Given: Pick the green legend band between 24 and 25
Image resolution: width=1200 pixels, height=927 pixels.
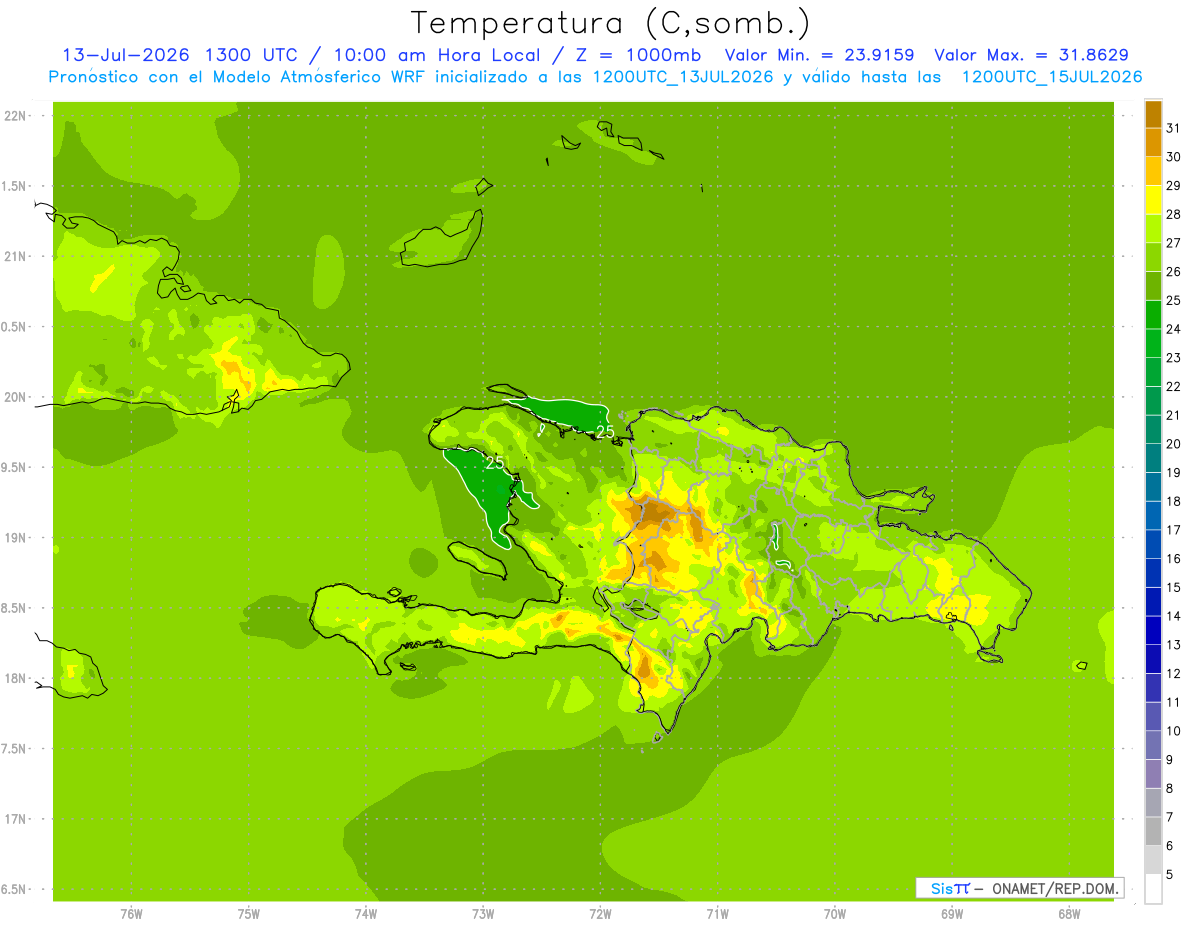Looking at the screenshot, I should 1153,315.
